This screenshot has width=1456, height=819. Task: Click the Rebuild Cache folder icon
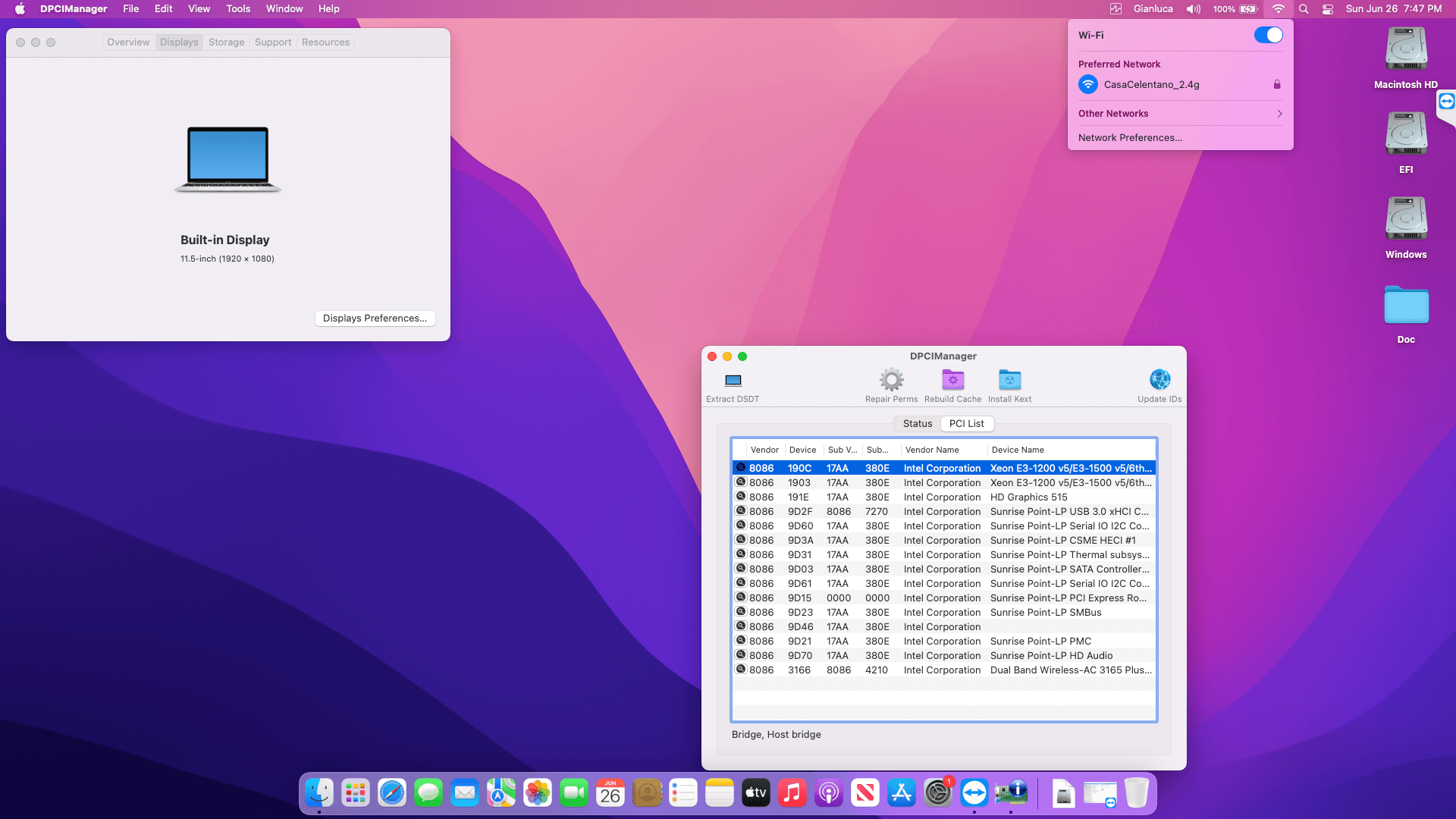coord(952,379)
